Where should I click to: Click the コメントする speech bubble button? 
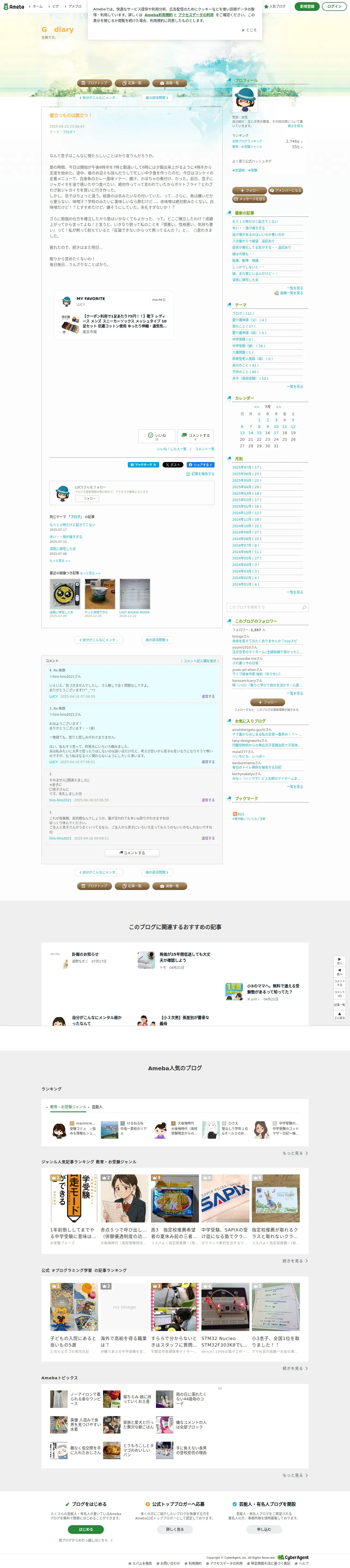click(195, 436)
